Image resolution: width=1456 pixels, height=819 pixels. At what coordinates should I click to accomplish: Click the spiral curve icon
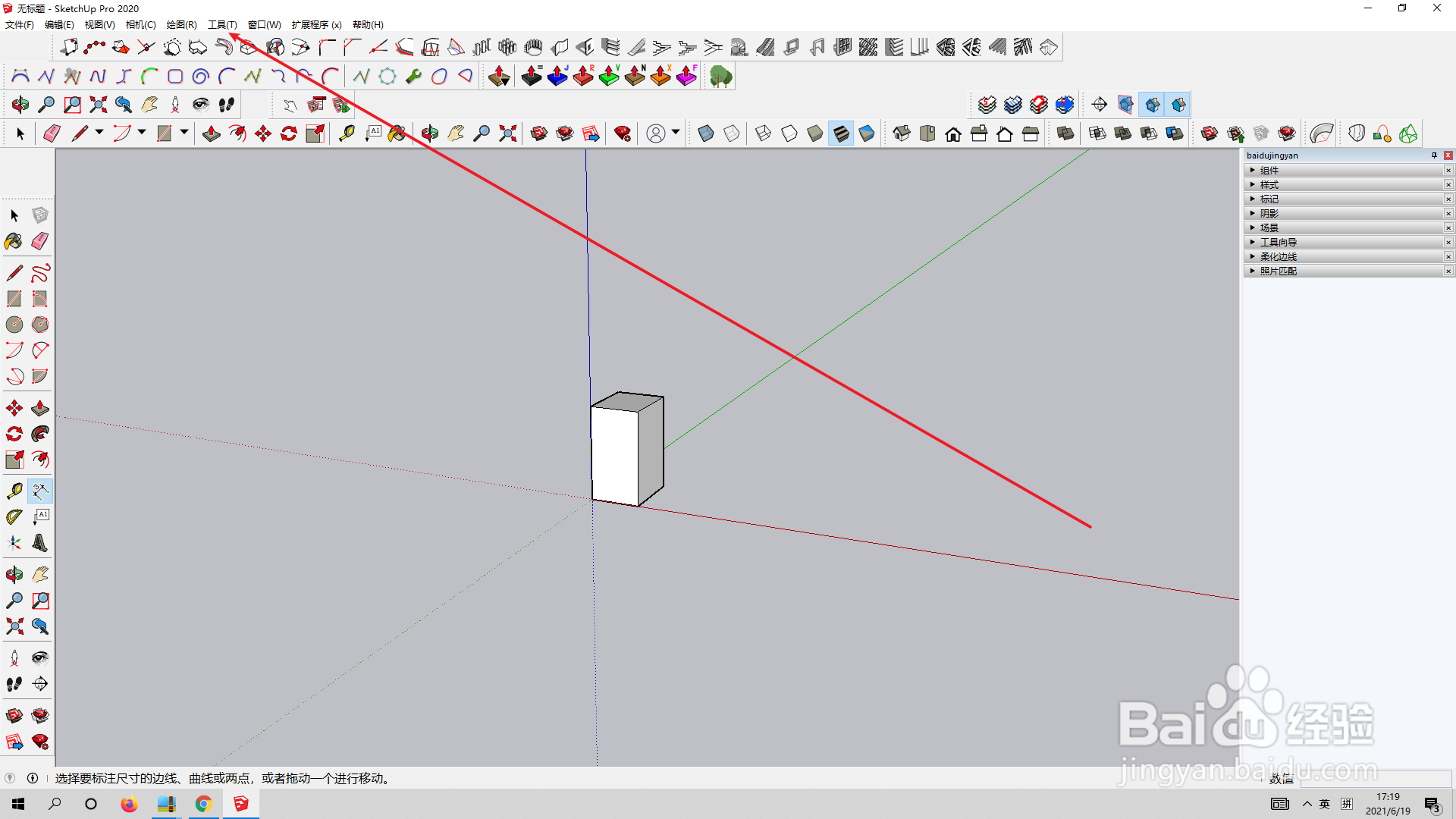pyautogui.click(x=201, y=77)
